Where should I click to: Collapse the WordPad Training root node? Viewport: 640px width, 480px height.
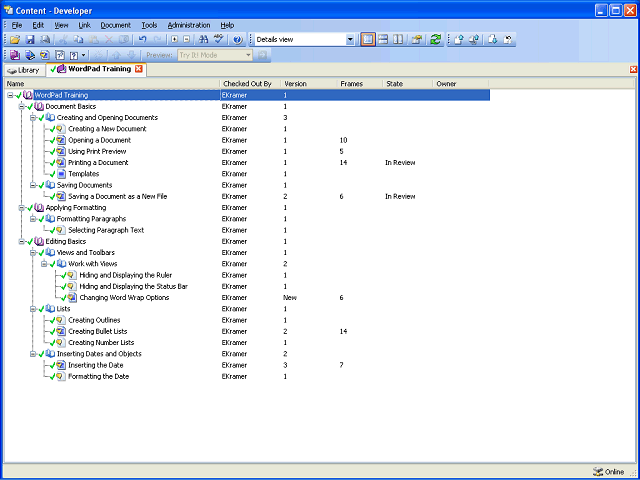click(x=10, y=95)
